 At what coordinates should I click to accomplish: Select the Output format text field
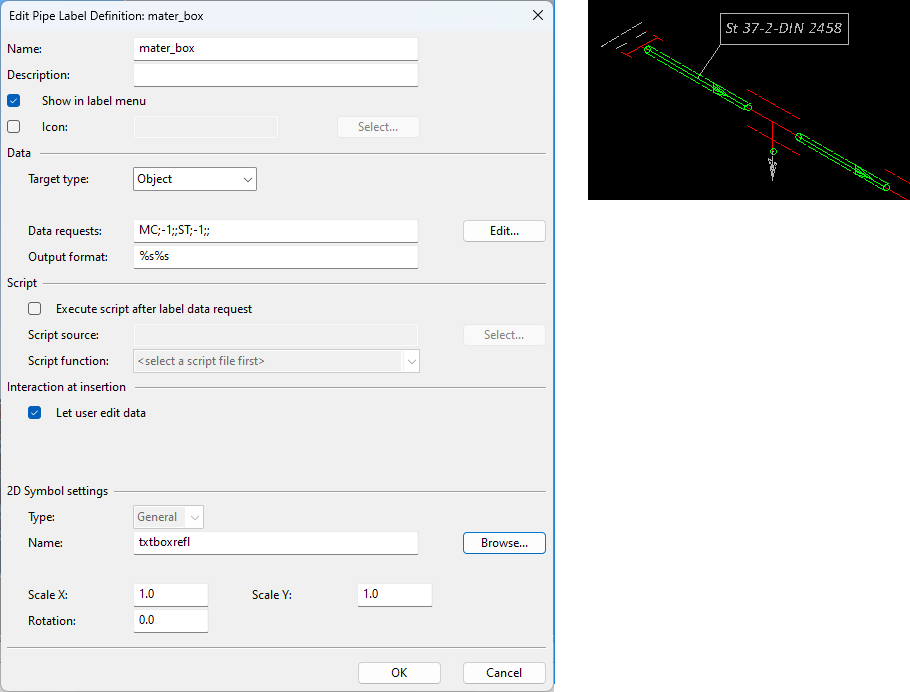click(275, 257)
